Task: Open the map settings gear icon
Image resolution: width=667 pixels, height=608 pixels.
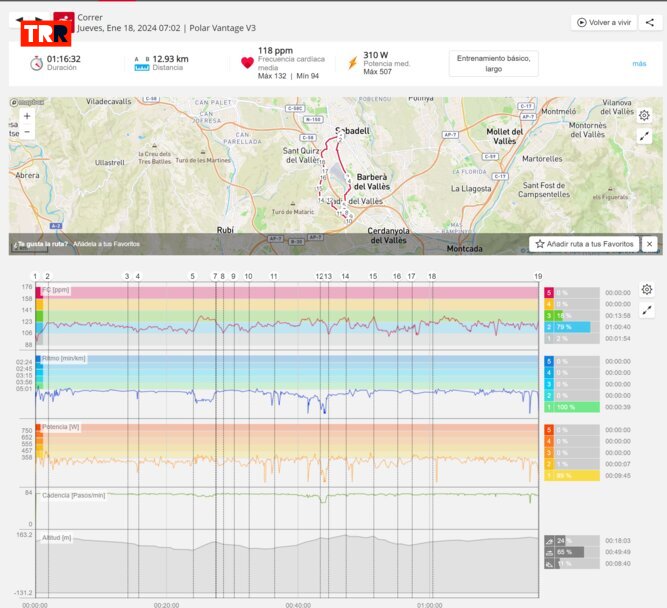Action: pyautogui.click(x=644, y=115)
